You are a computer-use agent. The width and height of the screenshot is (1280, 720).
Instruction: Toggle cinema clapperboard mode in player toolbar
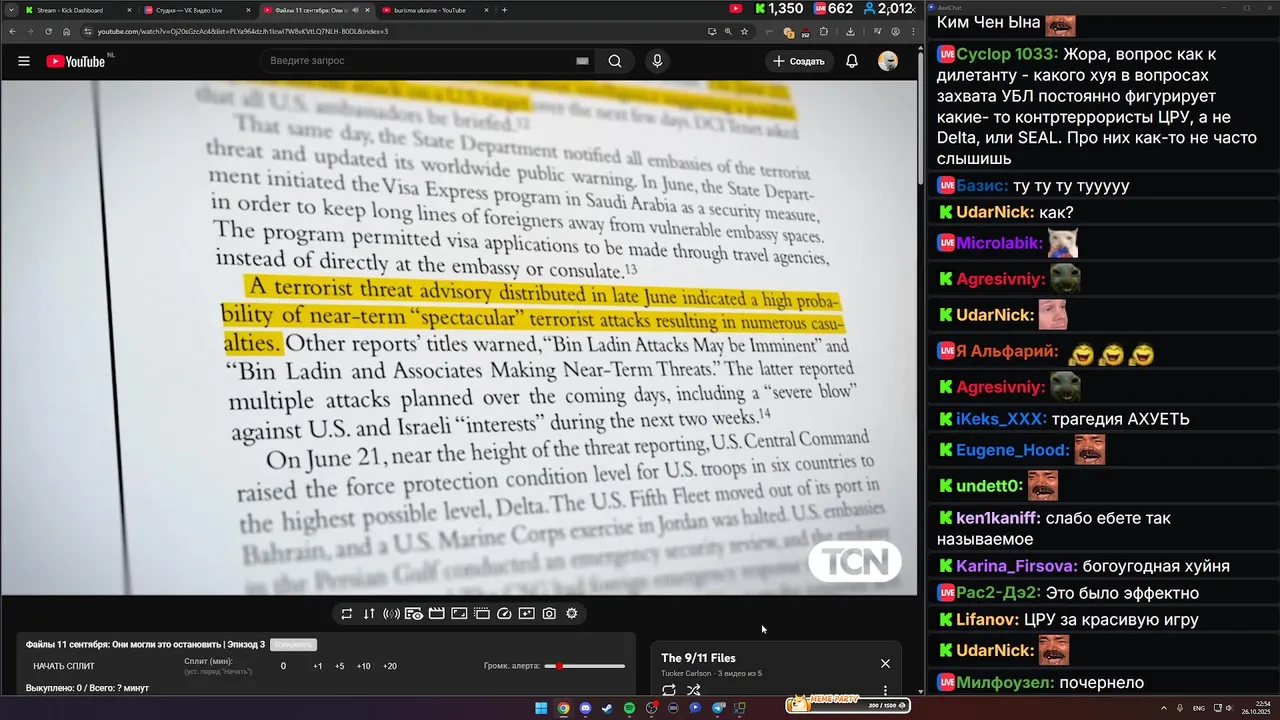[x=436, y=614]
